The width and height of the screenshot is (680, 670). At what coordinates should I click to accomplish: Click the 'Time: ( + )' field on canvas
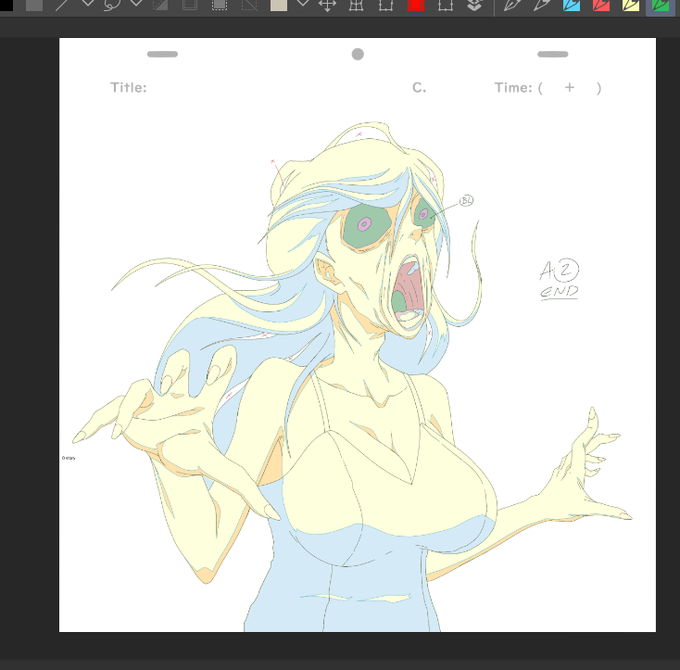click(548, 88)
